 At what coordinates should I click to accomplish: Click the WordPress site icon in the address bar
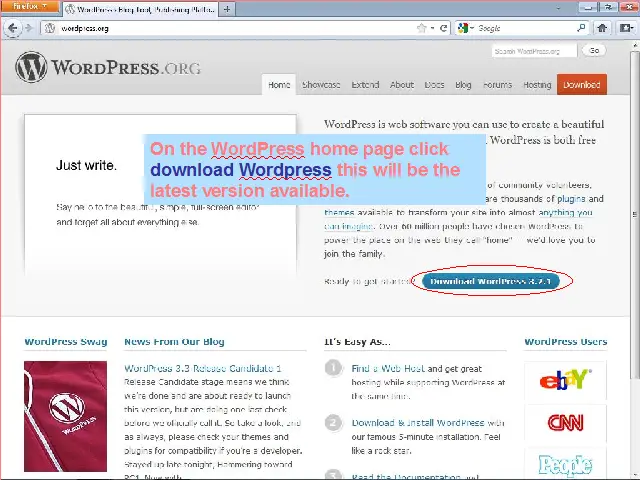pyautogui.click(x=50, y=28)
